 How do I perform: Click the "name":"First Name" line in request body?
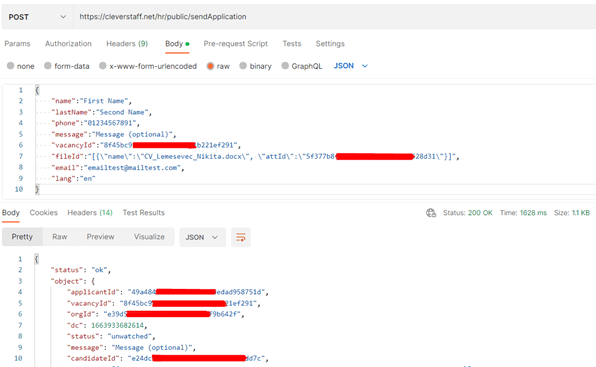pyautogui.click(x=91, y=101)
